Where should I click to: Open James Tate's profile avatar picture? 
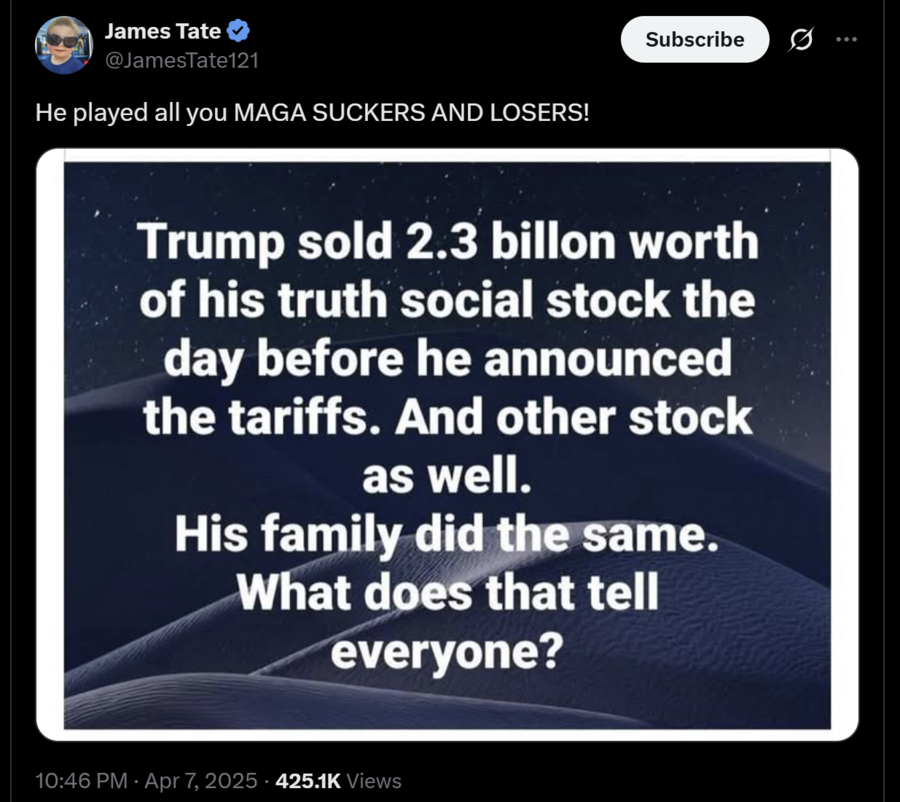click(x=65, y=45)
